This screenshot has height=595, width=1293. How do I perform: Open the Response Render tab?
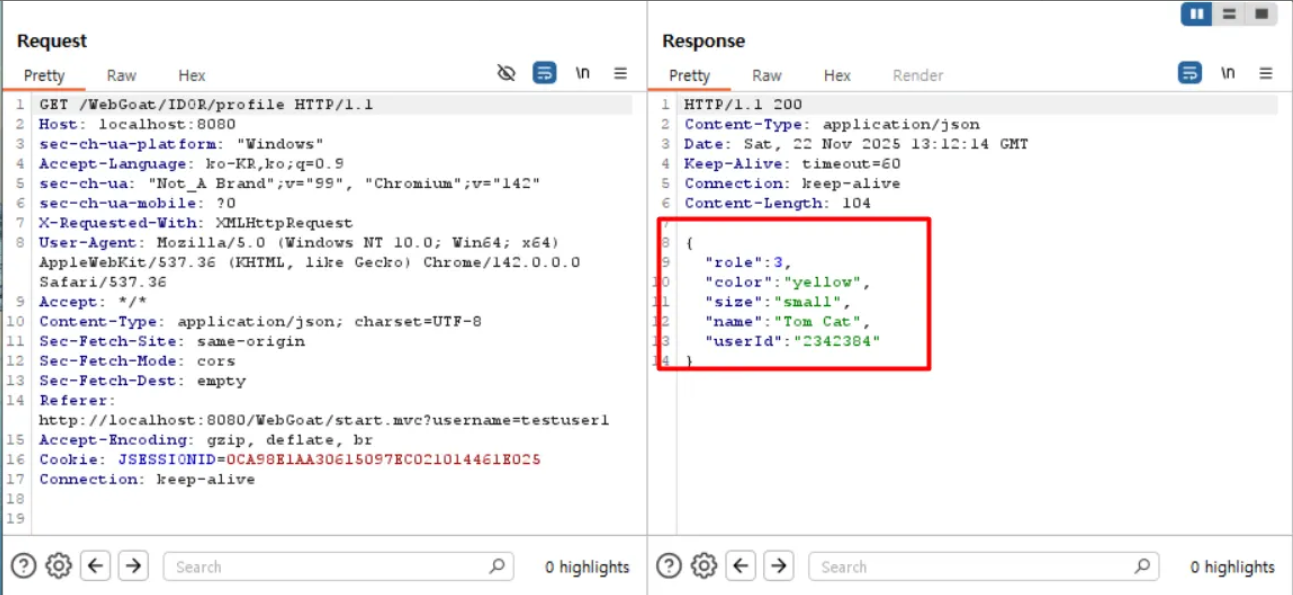click(918, 75)
